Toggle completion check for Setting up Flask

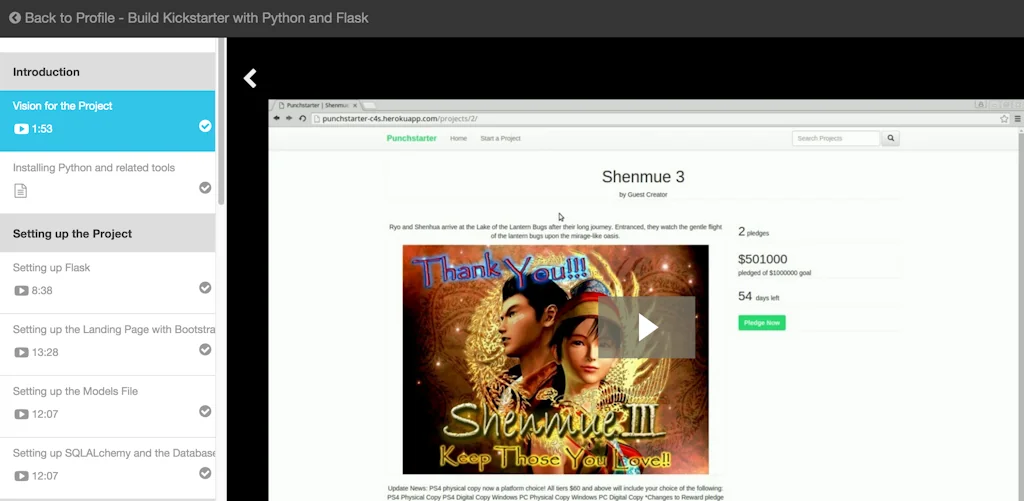(205, 287)
